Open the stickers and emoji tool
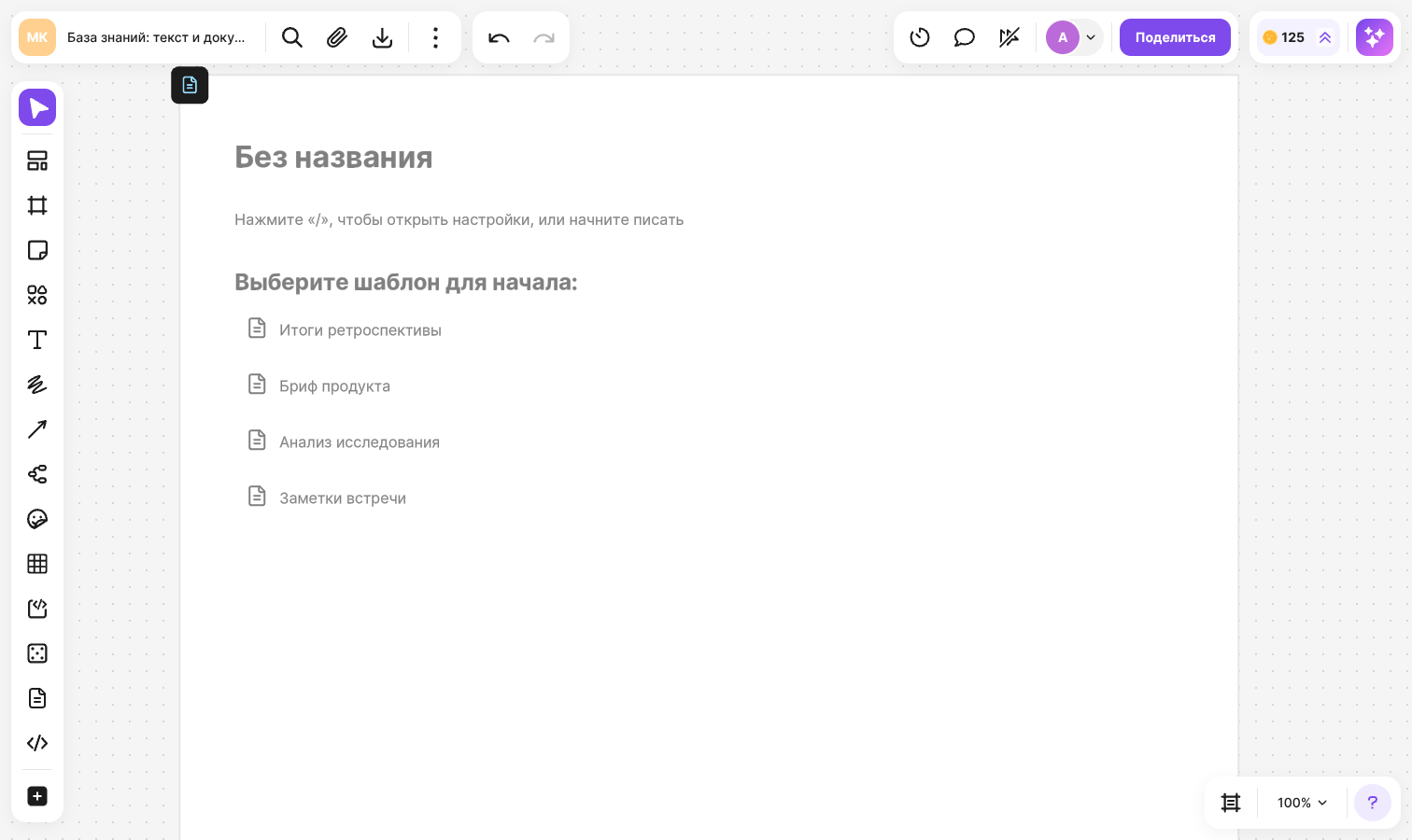The height and width of the screenshot is (840, 1412). (x=37, y=519)
